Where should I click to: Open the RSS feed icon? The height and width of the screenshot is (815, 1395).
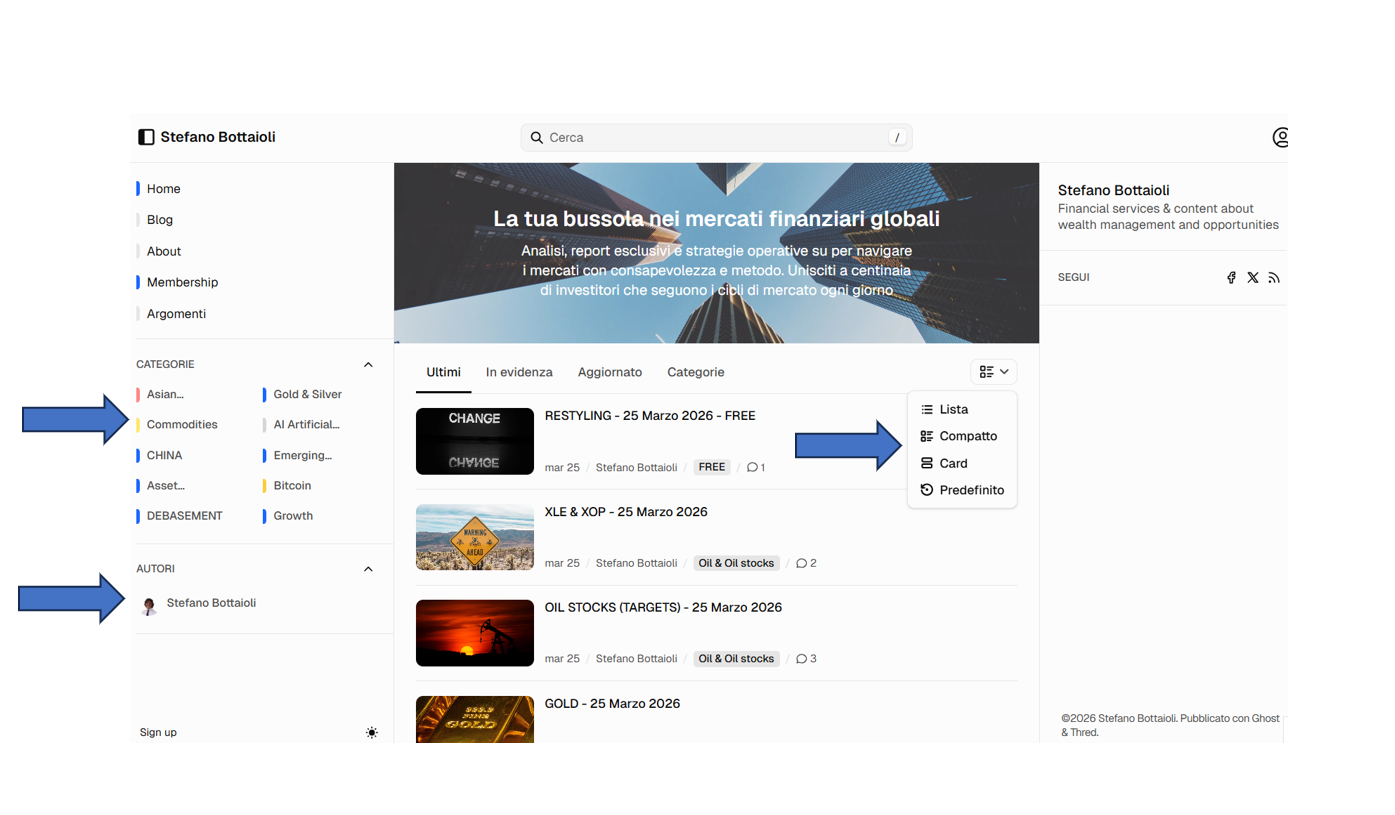click(1273, 278)
